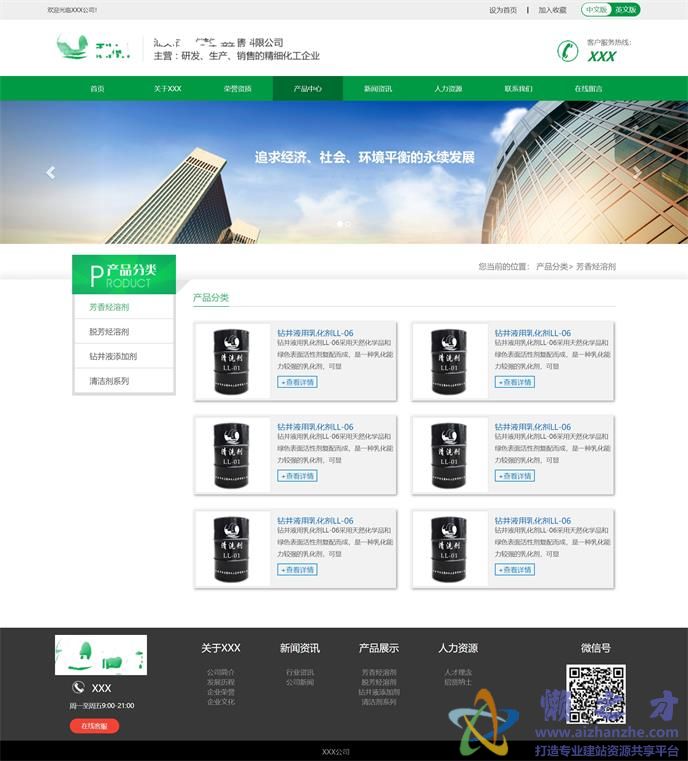The height and width of the screenshot is (761, 688).
Task: Click the red 在线客服 button
Action: (94, 726)
